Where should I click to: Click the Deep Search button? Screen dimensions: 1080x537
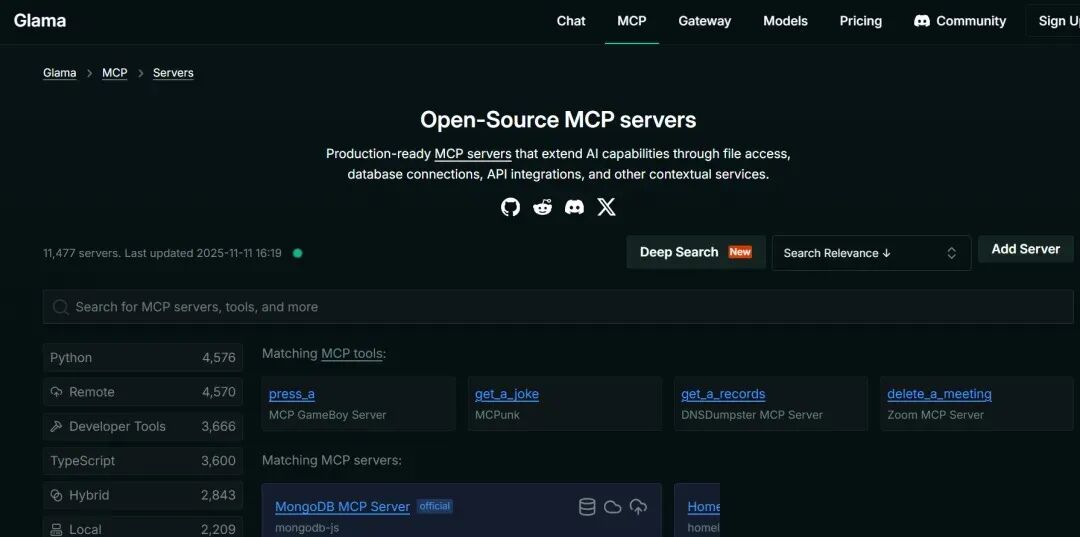696,252
